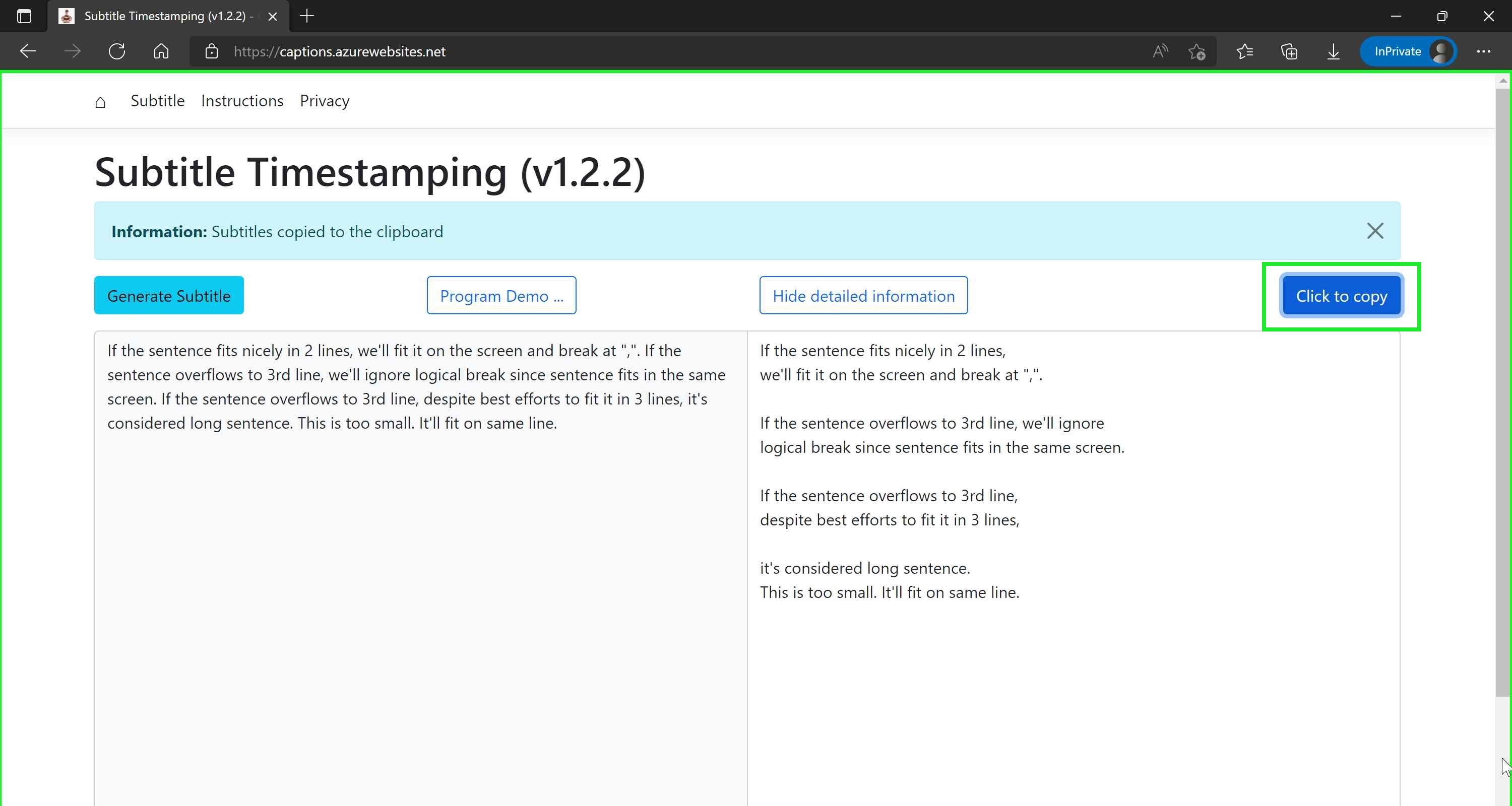
Task: Open a new browser tab with plus icon
Action: click(307, 17)
